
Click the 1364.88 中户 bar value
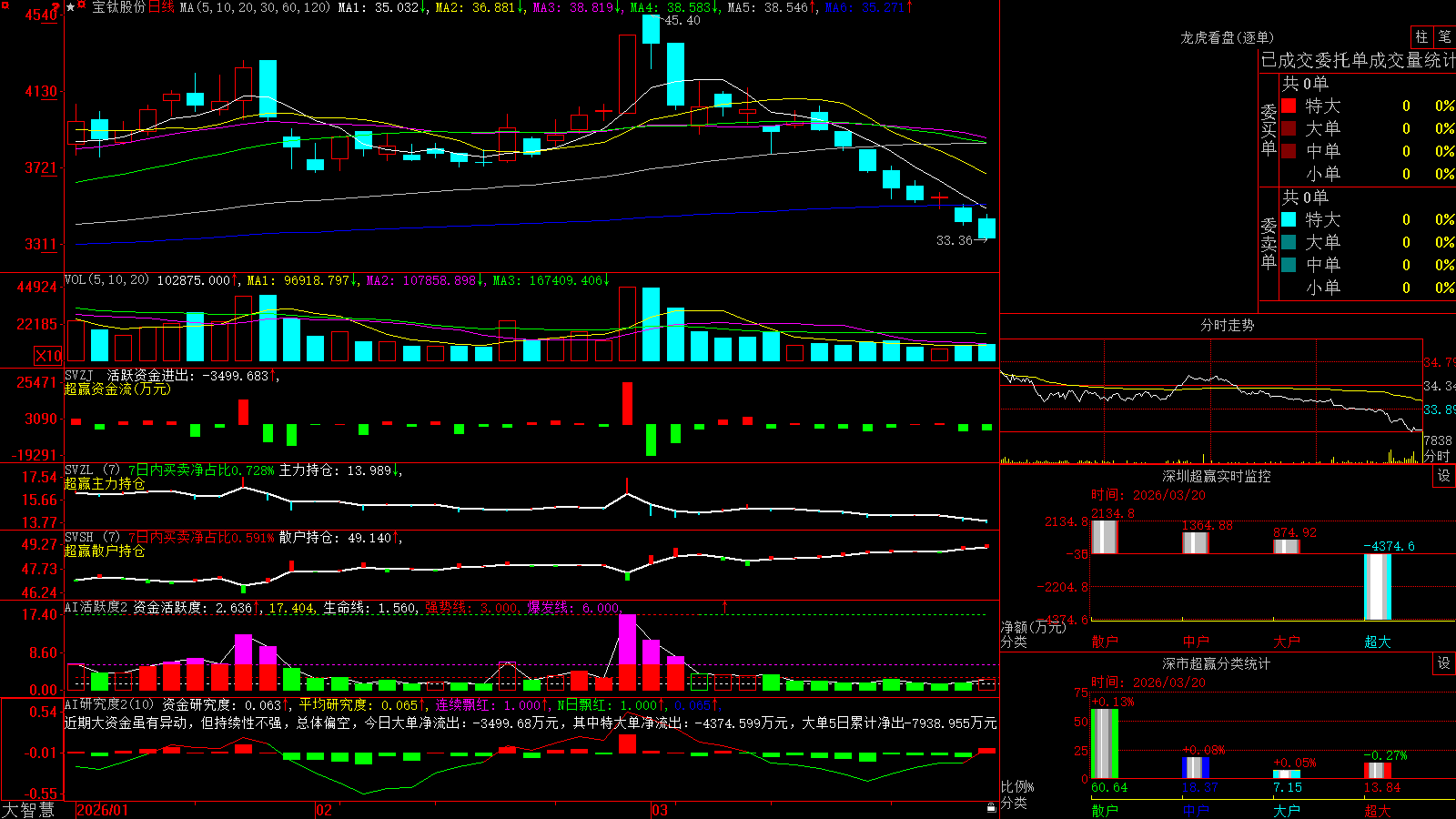1207,525
